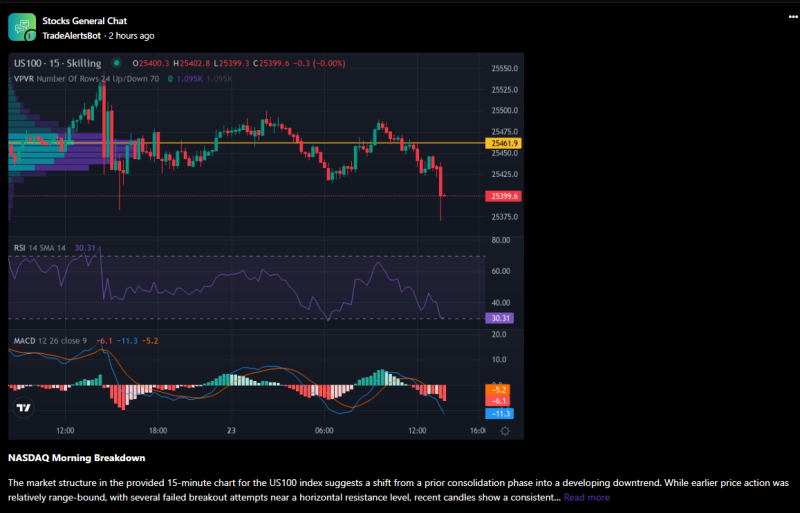Select the MACD 12 26 close 9 label
The height and width of the screenshot is (513, 800).
point(50,341)
